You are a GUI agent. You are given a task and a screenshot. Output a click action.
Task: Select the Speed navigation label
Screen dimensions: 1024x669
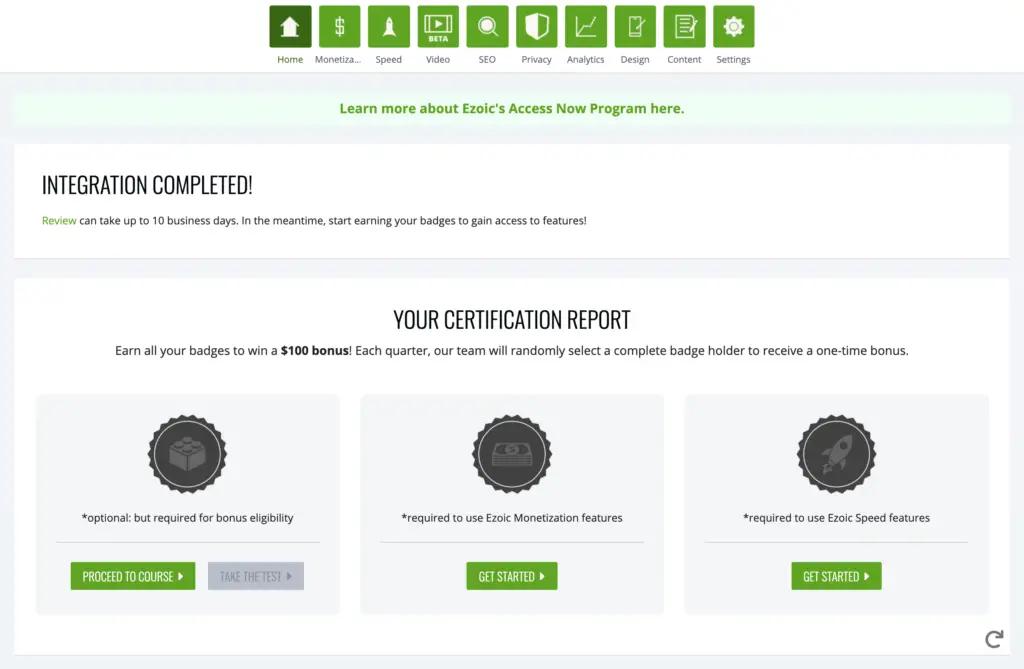pos(389,59)
